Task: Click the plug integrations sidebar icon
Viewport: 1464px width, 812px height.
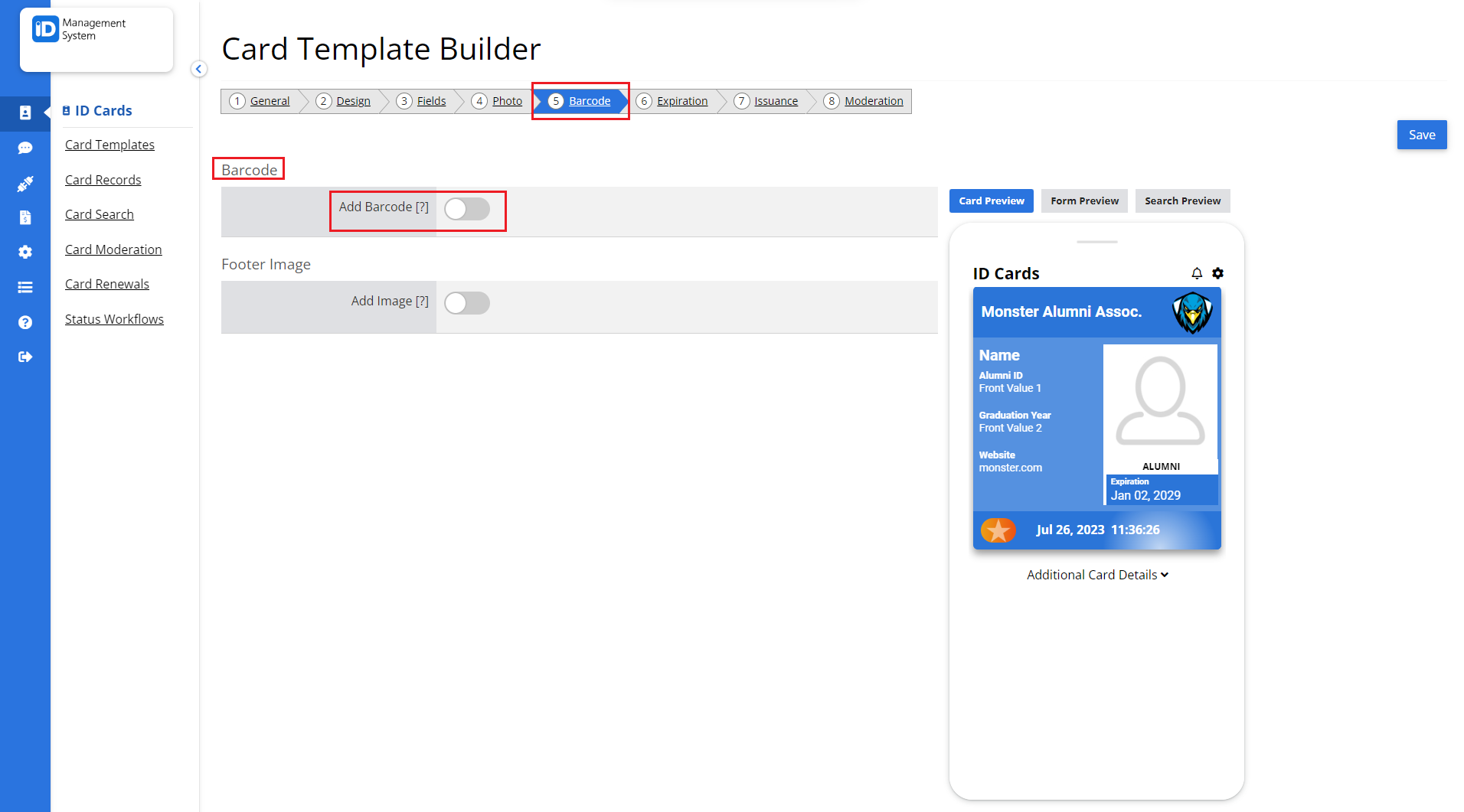Action: (x=25, y=183)
